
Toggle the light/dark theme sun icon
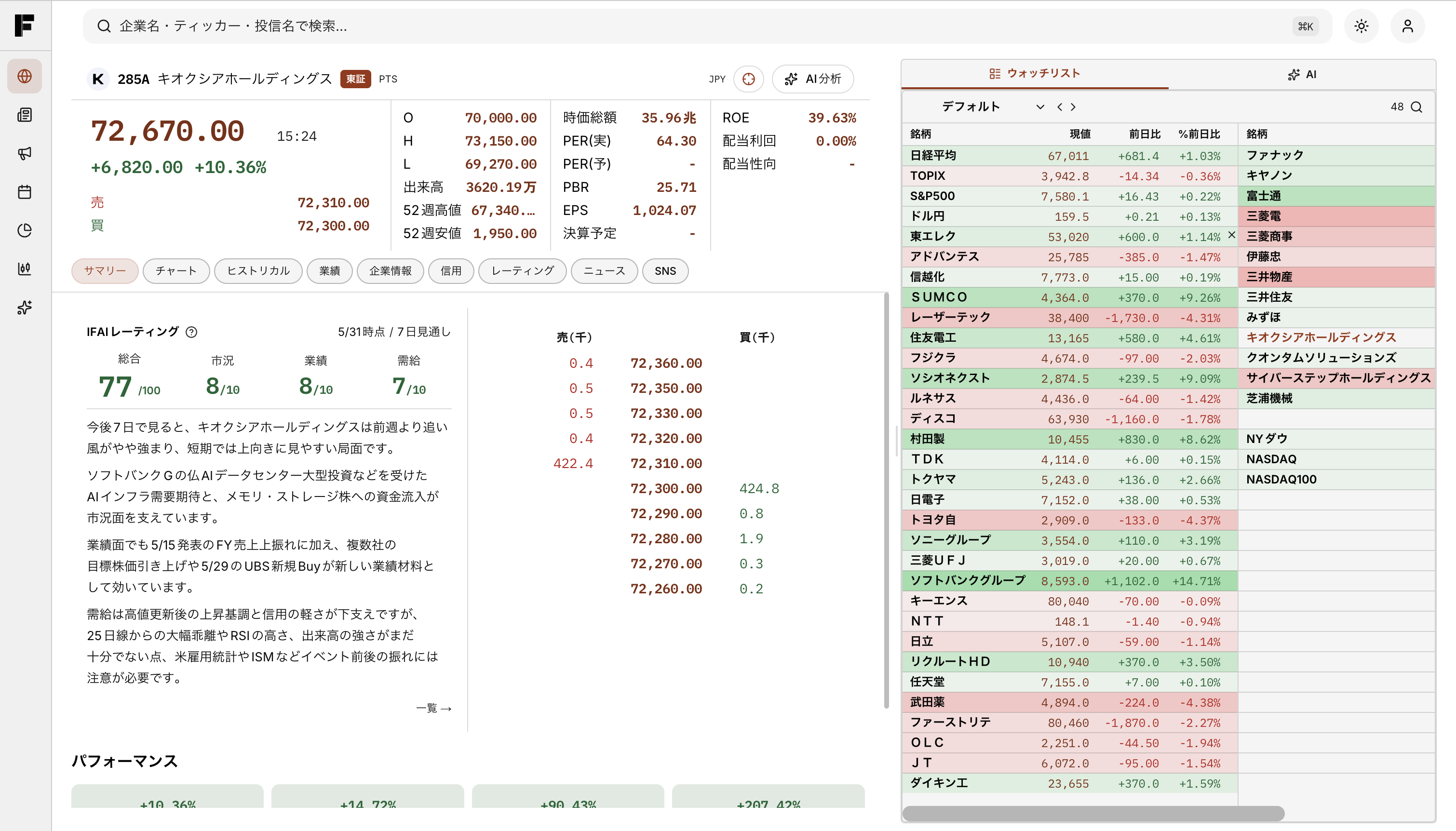[1361, 26]
